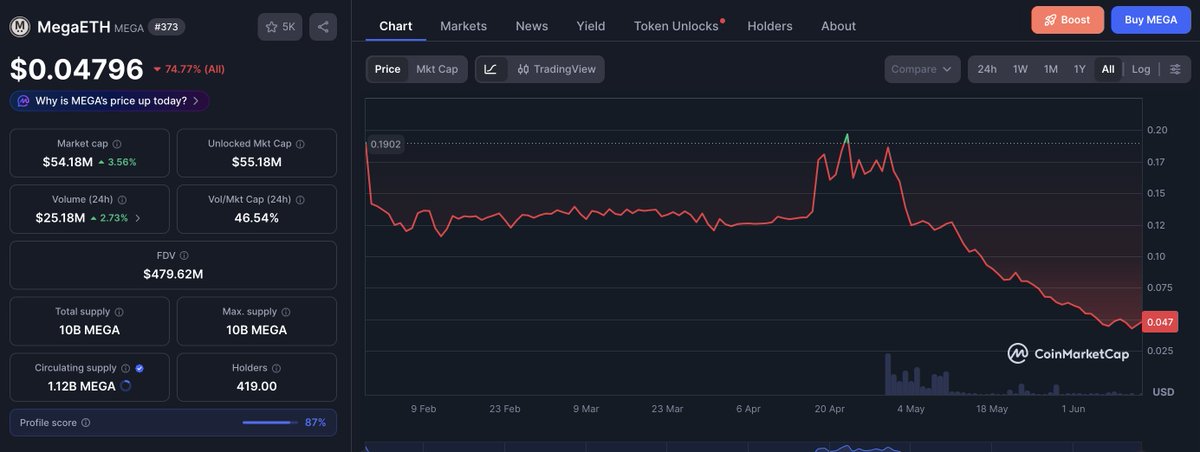
Task: Click Profile score info icon
Action: (x=86, y=423)
